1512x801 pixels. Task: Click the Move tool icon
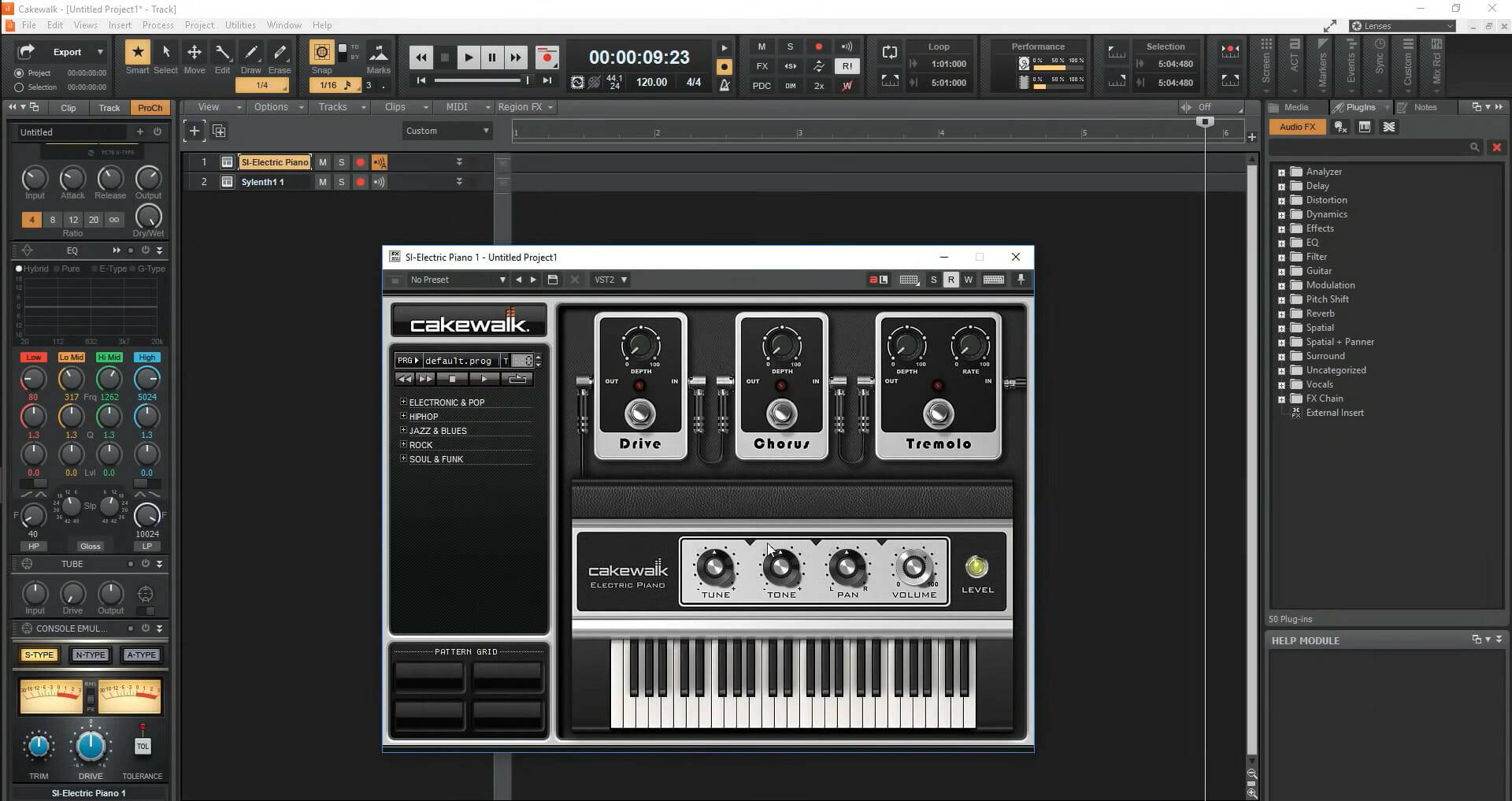click(194, 53)
